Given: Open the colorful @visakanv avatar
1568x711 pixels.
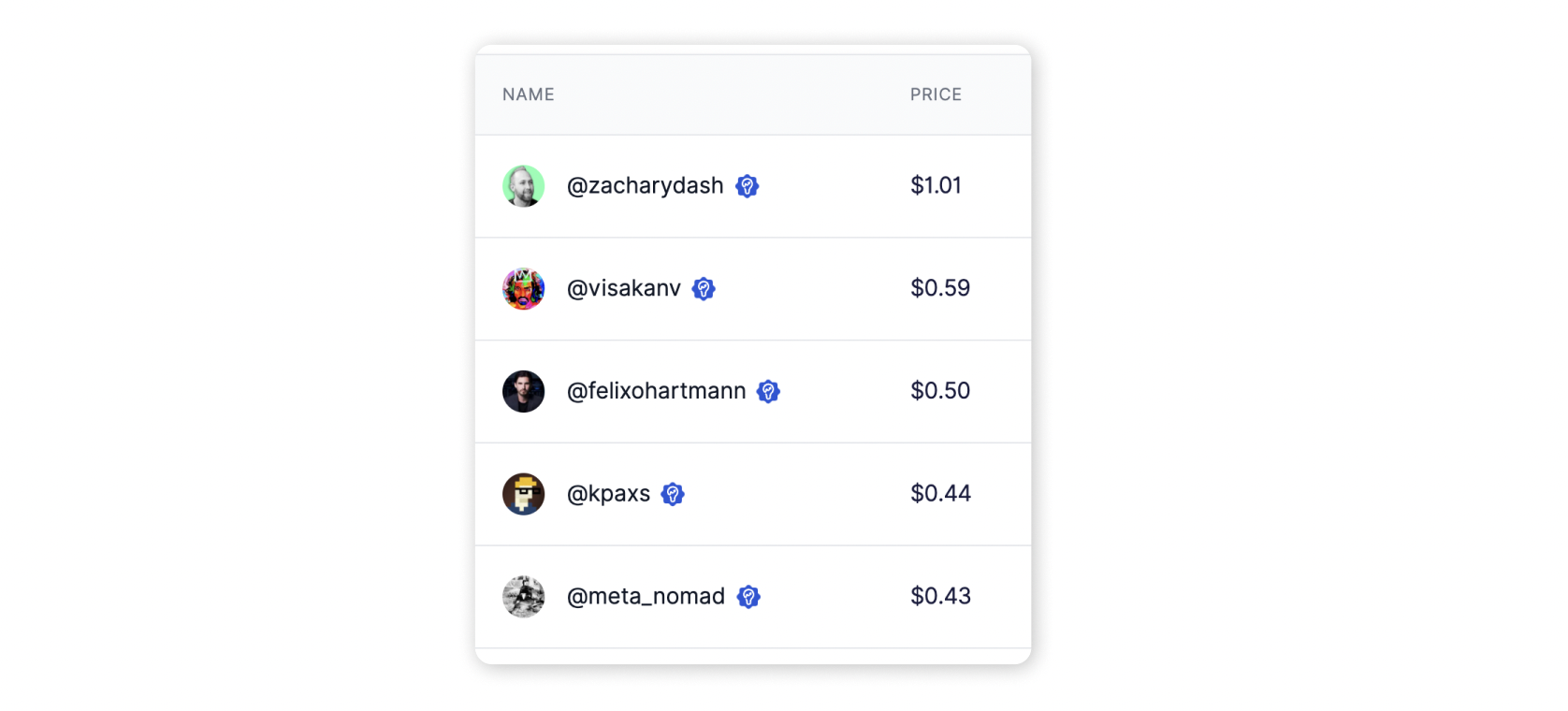Looking at the screenshot, I should [x=524, y=289].
